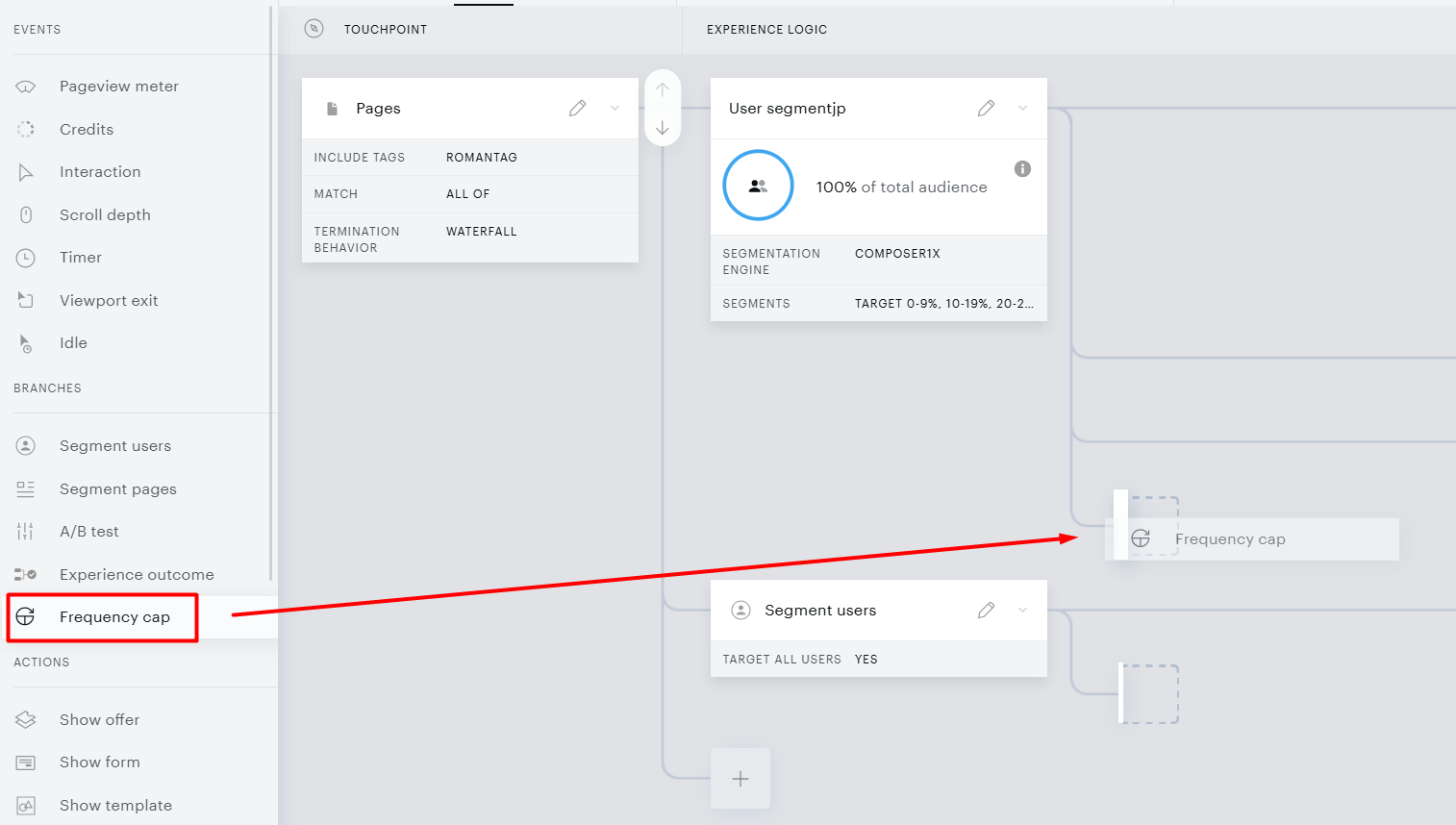Select Experience outcome branch item
This screenshot has width=1456, height=825.
coord(137,575)
